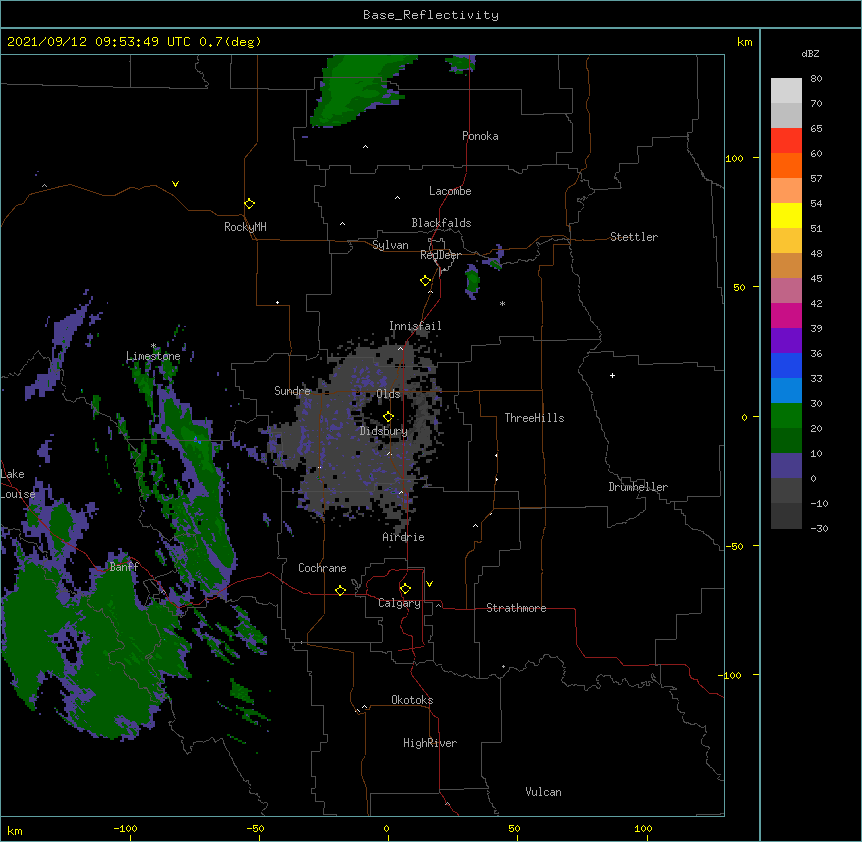Click the white plus marker northeast of ThreeHills
Image resolution: width=862 pixels, height=842 pixels.
click(612, 375)
